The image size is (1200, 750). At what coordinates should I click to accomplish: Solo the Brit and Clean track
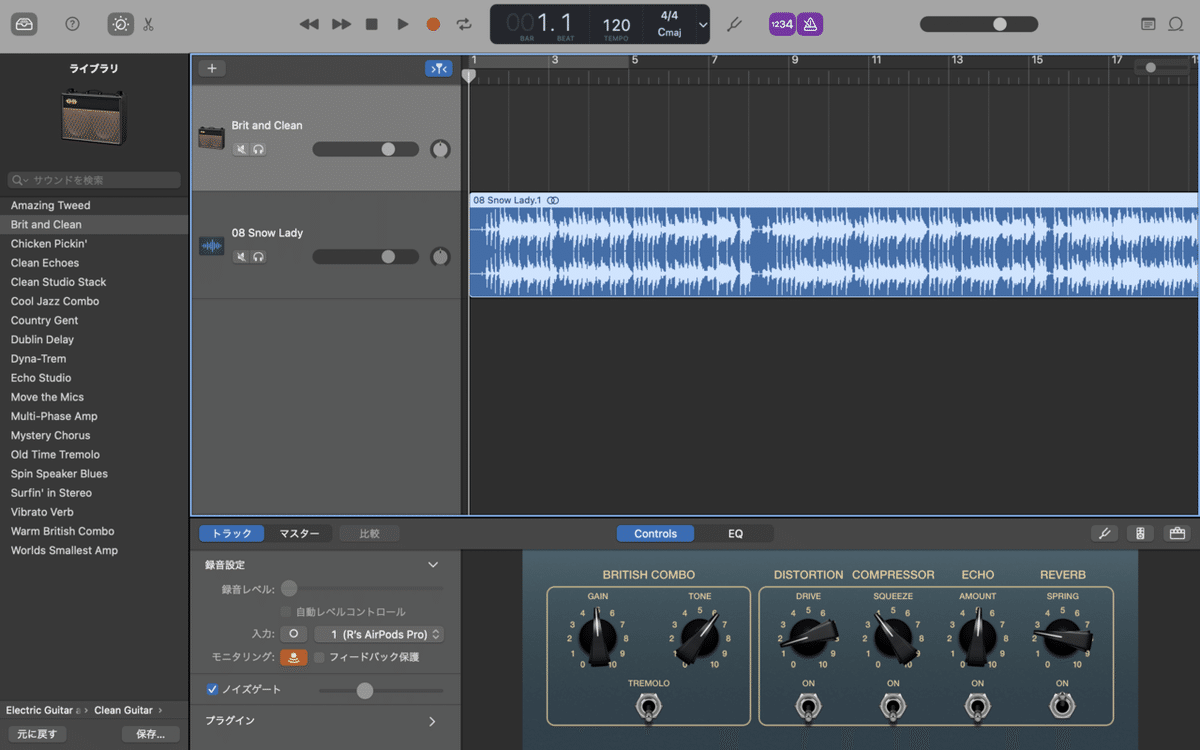pyautogui.click(x=259, y=149)
